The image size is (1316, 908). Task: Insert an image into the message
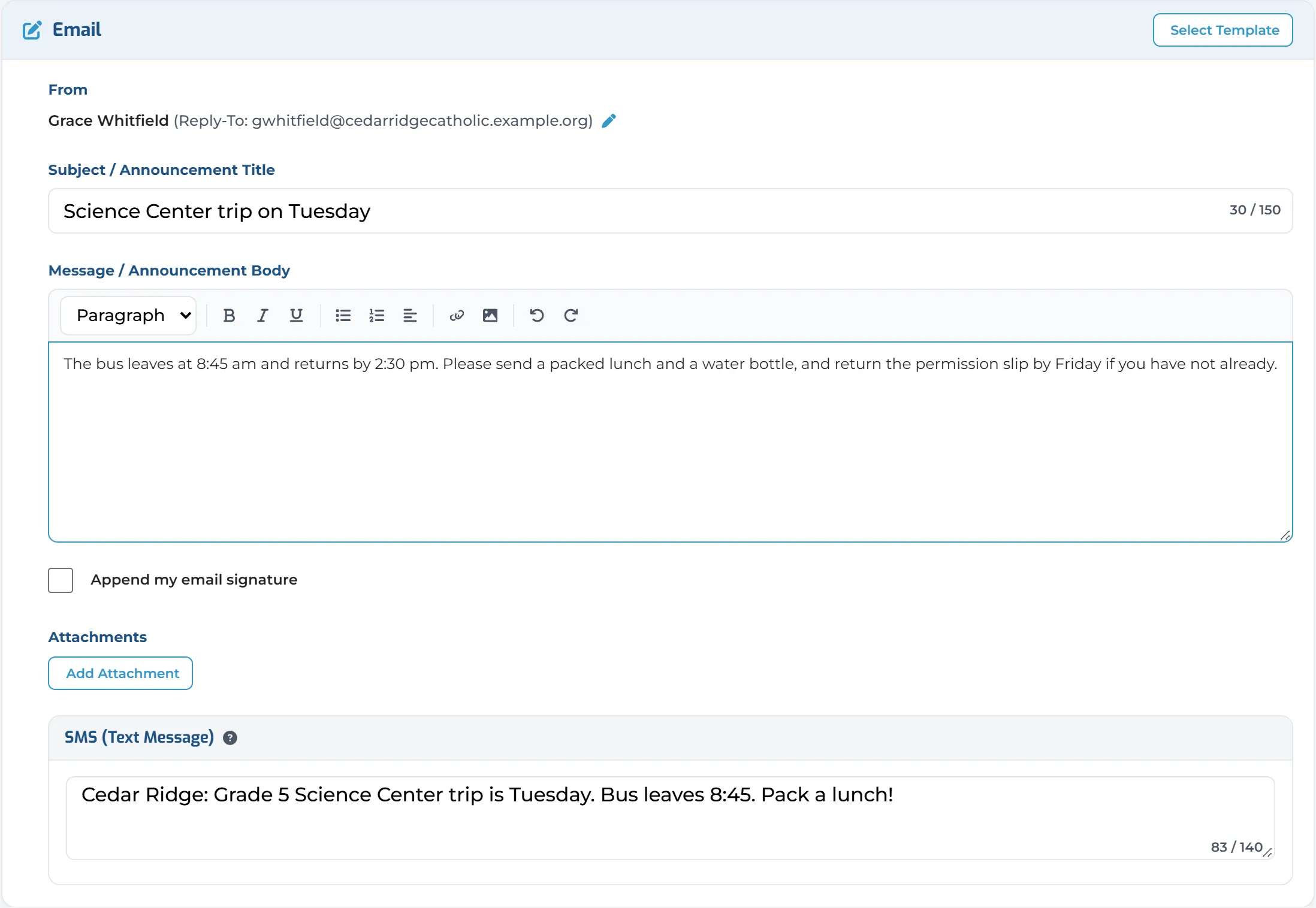pos(490,316)
